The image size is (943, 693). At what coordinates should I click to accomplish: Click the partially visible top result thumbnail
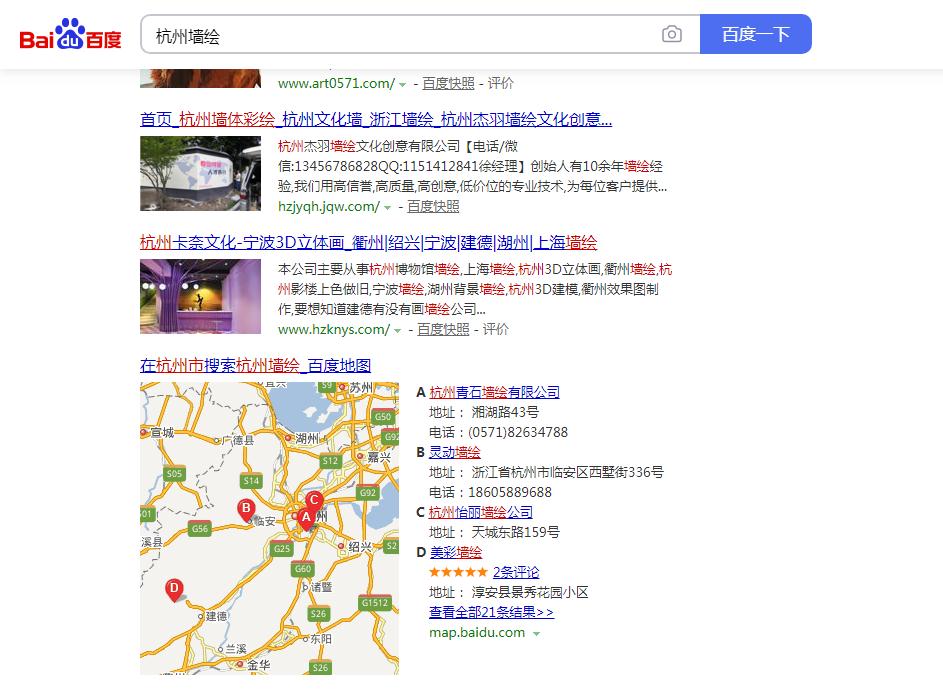pos(200,78)
